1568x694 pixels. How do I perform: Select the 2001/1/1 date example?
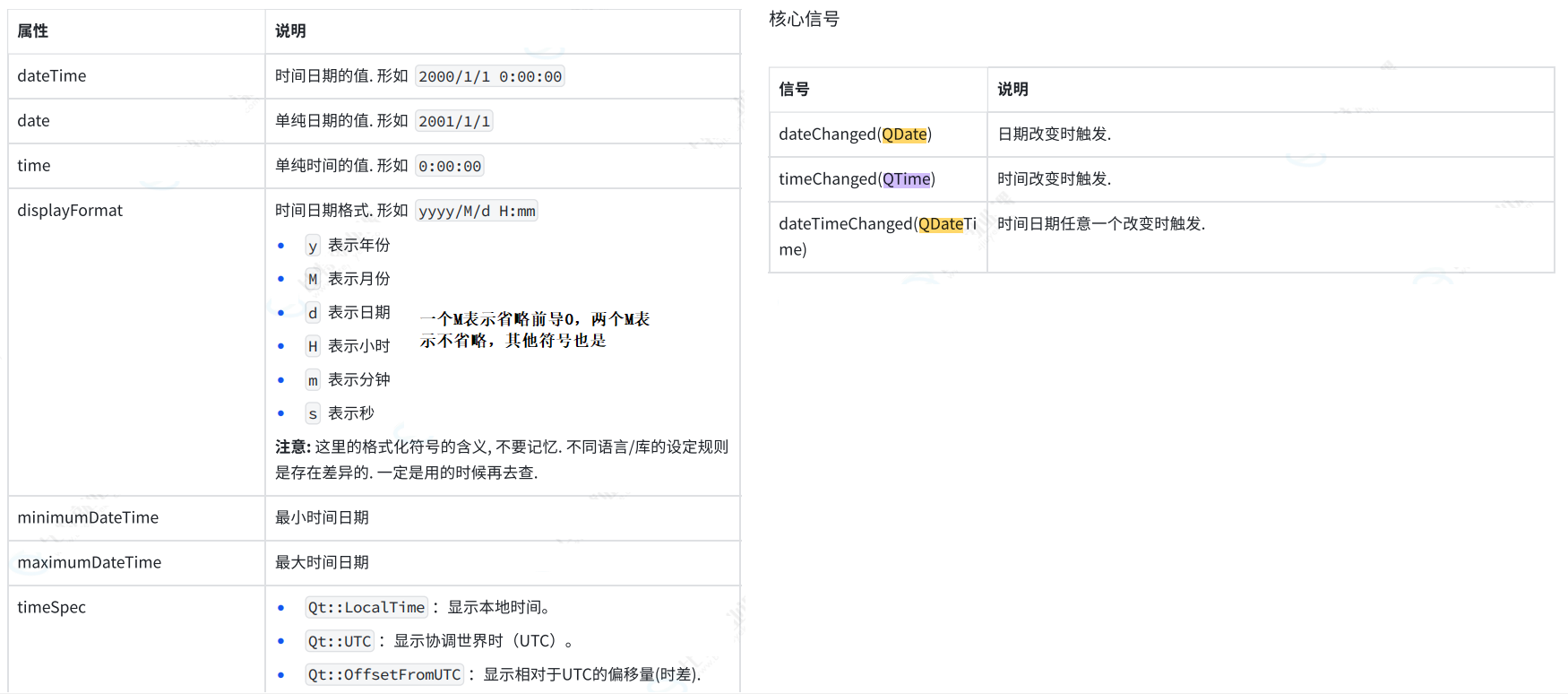454,122
